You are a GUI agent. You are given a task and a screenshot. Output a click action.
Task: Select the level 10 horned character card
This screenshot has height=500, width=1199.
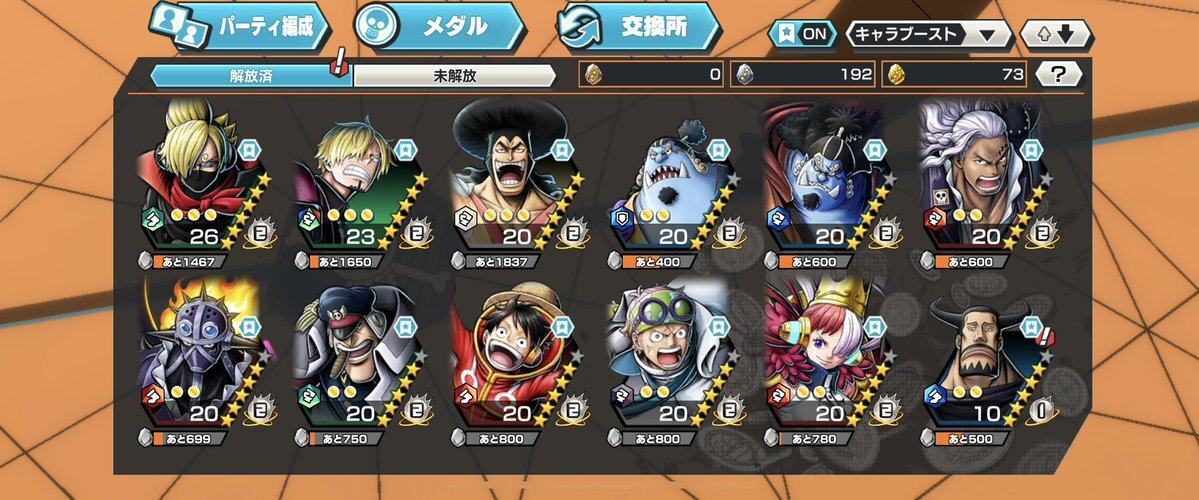point(985,361)
